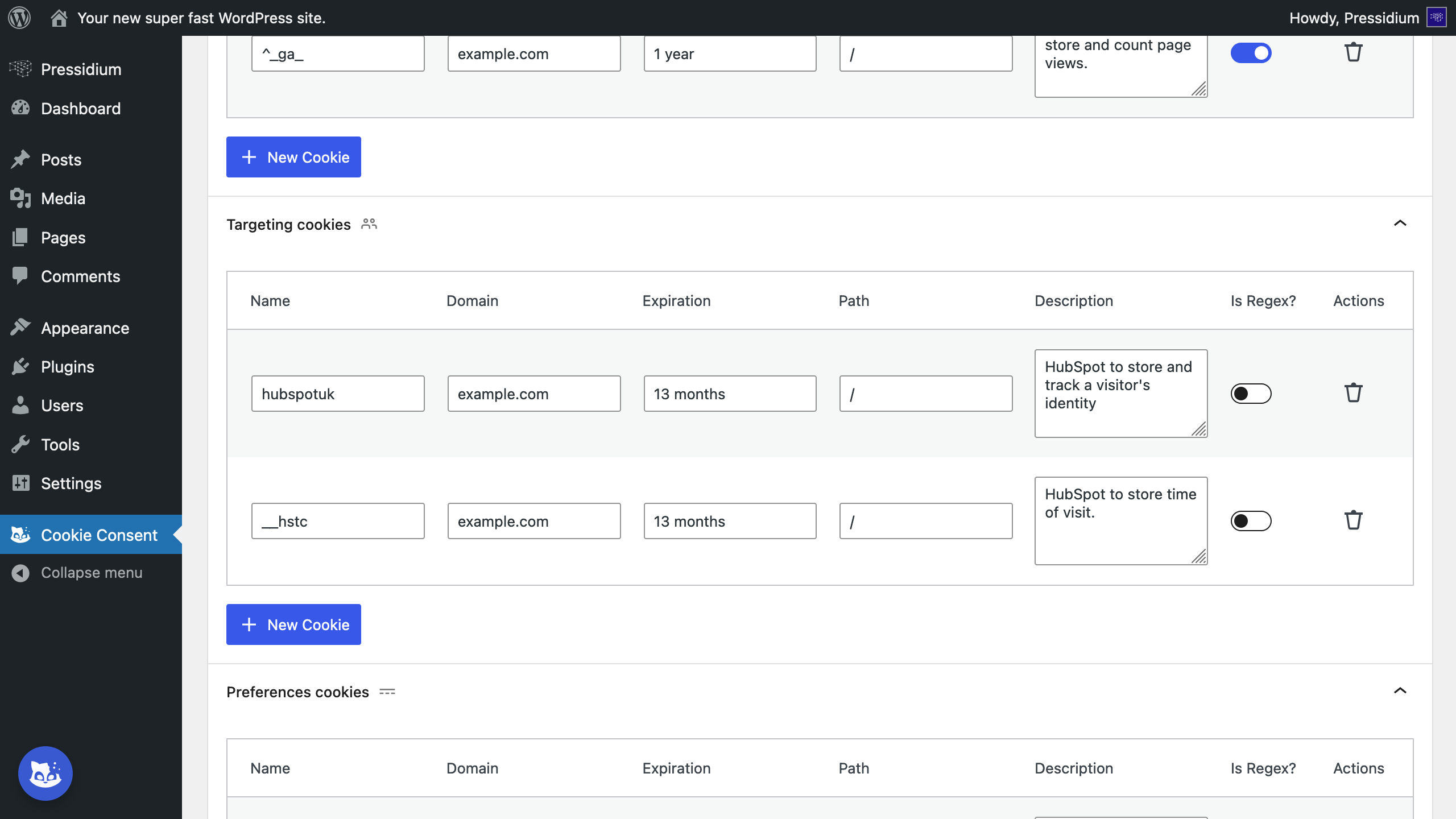
Task: Click the Plugins menu icon
Action: coord(20,366)
